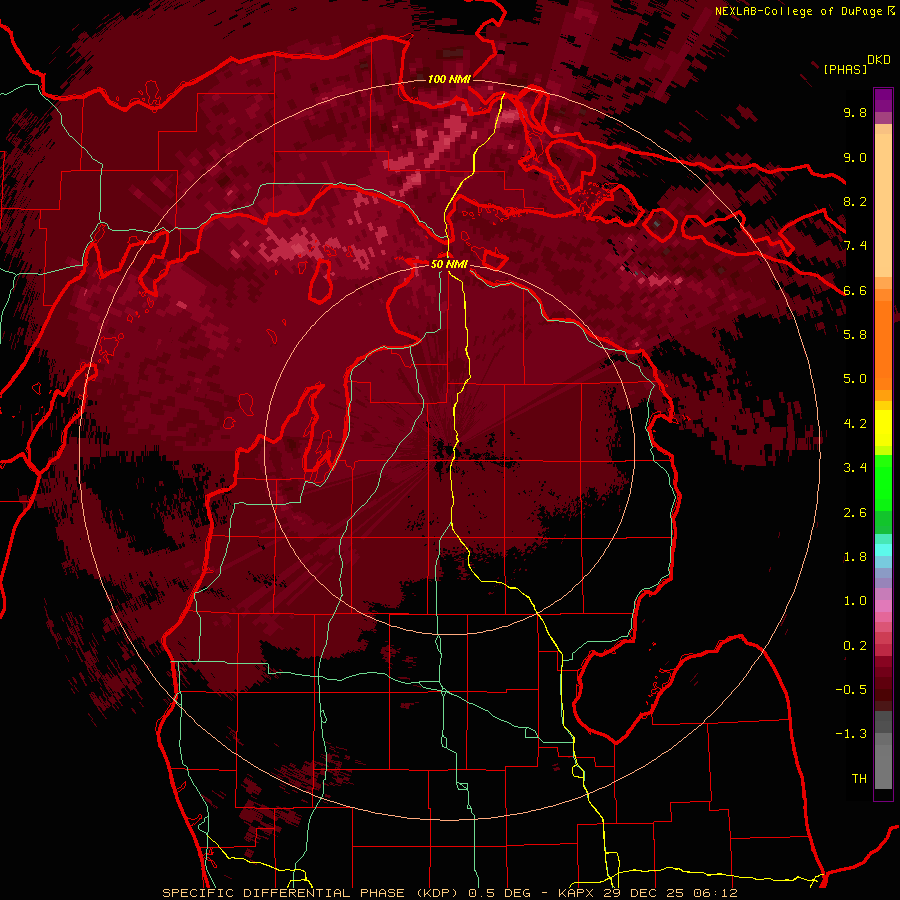
Task: Click the yellow segment of the color bar
Action: coord(883,428)
